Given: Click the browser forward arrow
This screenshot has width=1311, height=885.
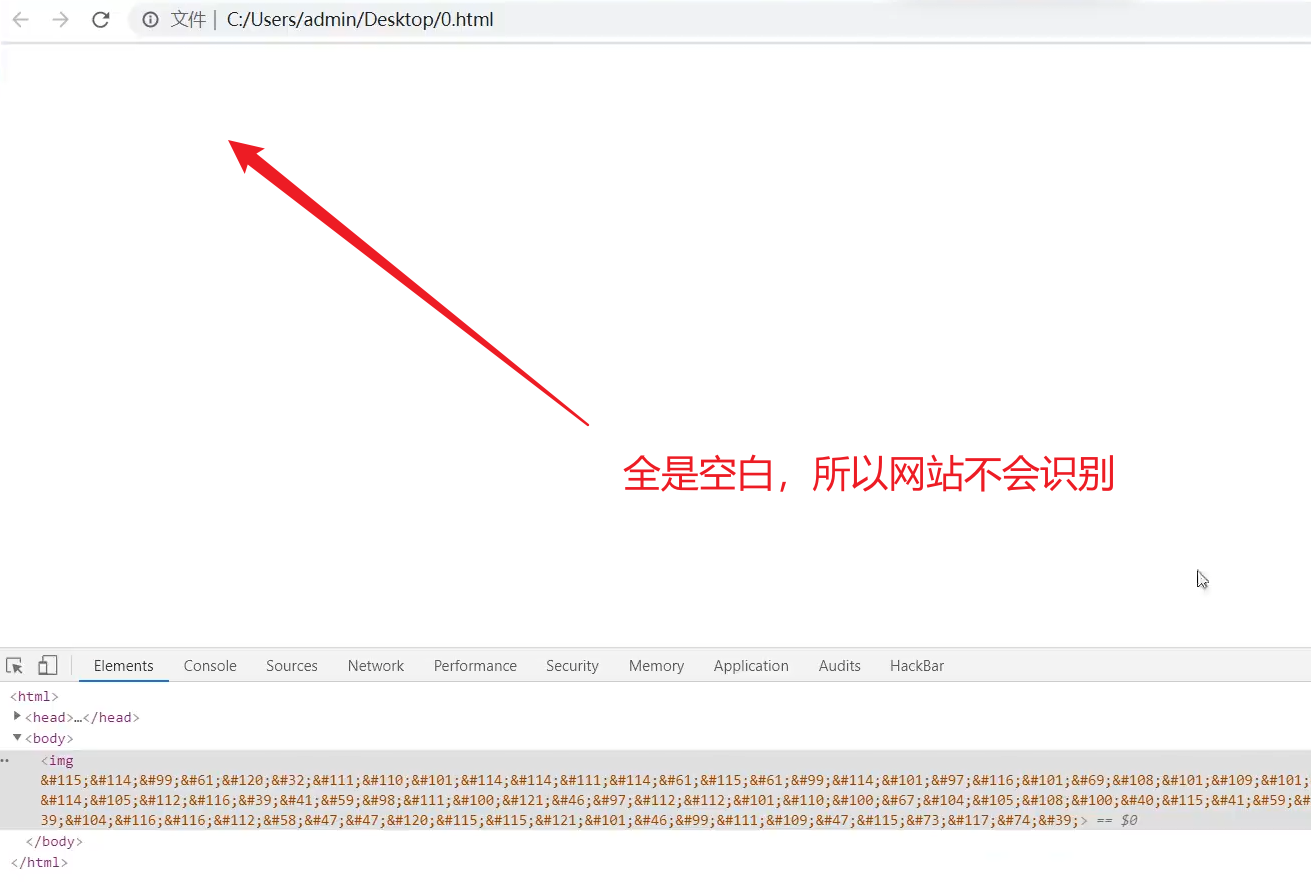Looking at the screenshot, I should tap(61, 20).
